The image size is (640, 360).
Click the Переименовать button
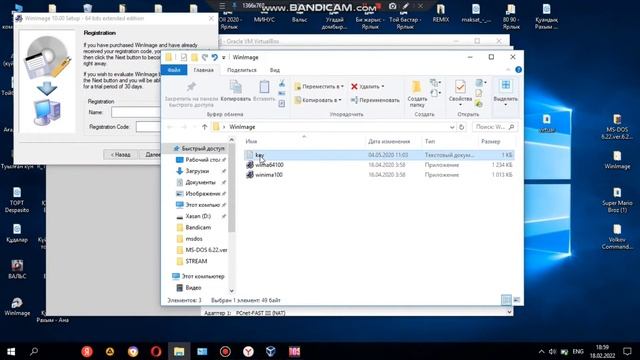click(x=375, y=100)
